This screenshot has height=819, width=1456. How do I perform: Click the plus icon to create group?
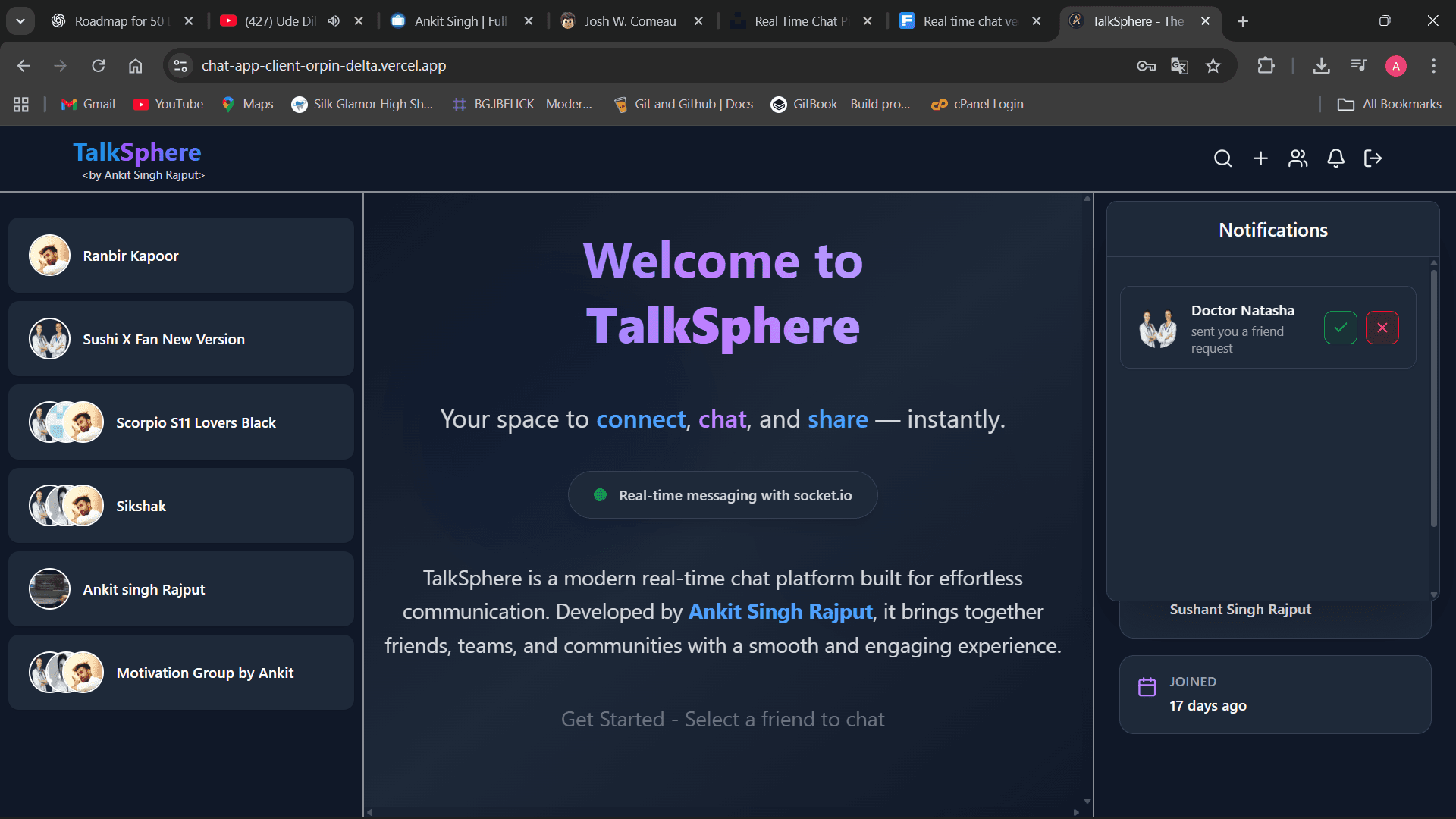[1260, 158]
